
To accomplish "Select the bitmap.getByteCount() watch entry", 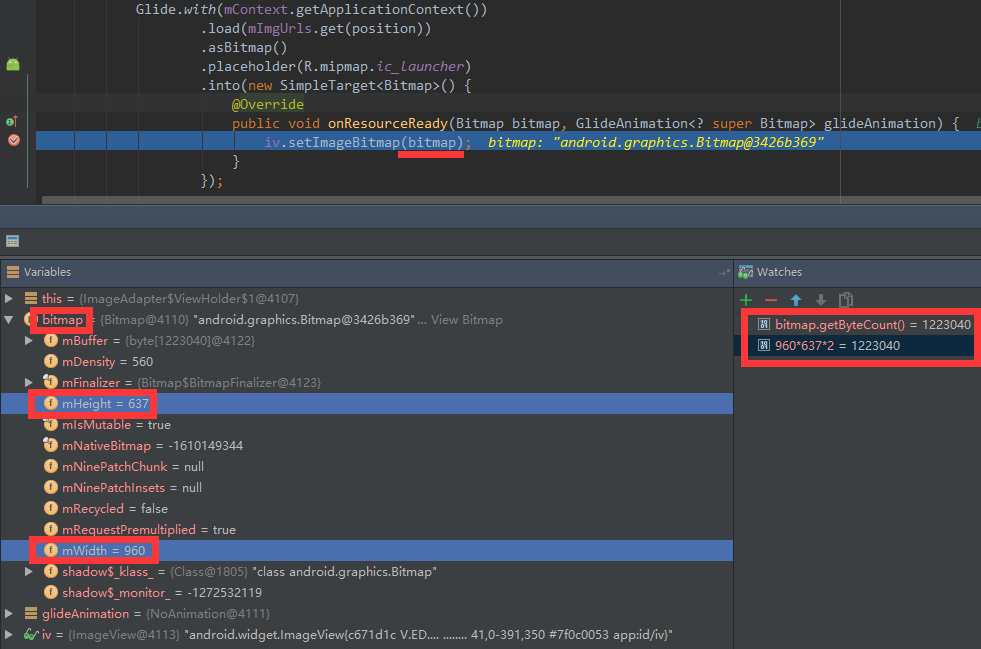I will point(858,324).
